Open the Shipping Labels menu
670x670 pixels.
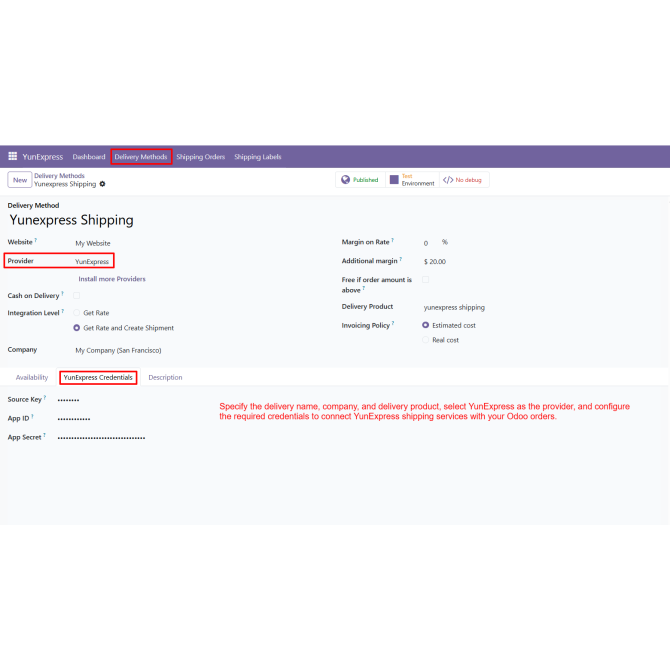click(258, 157)
